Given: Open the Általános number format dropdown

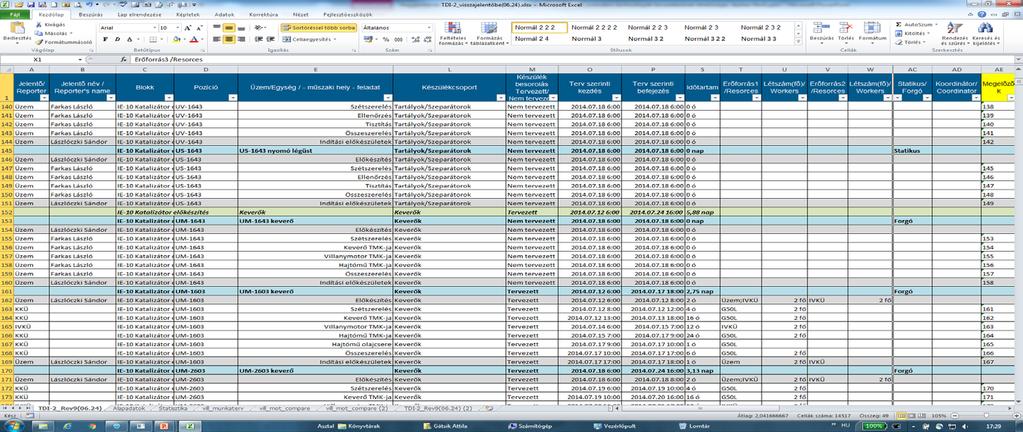Looking at the screenshot, I should click(x=429, y=28).
